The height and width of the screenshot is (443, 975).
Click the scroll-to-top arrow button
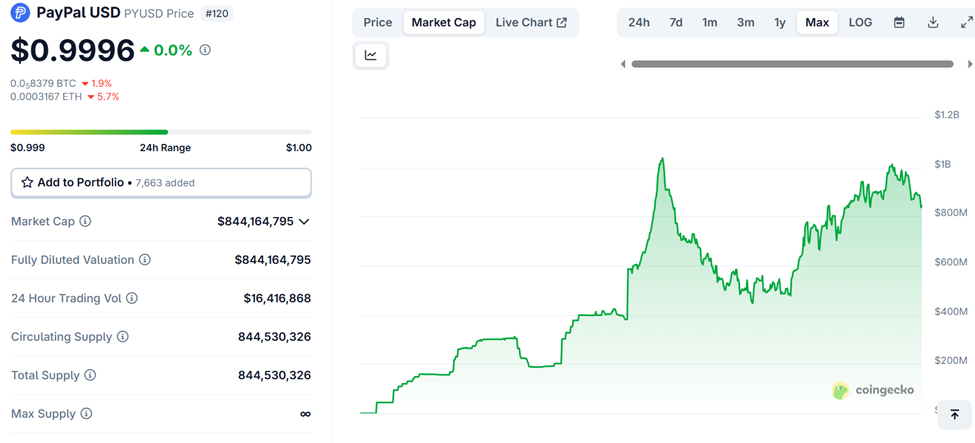954,414
